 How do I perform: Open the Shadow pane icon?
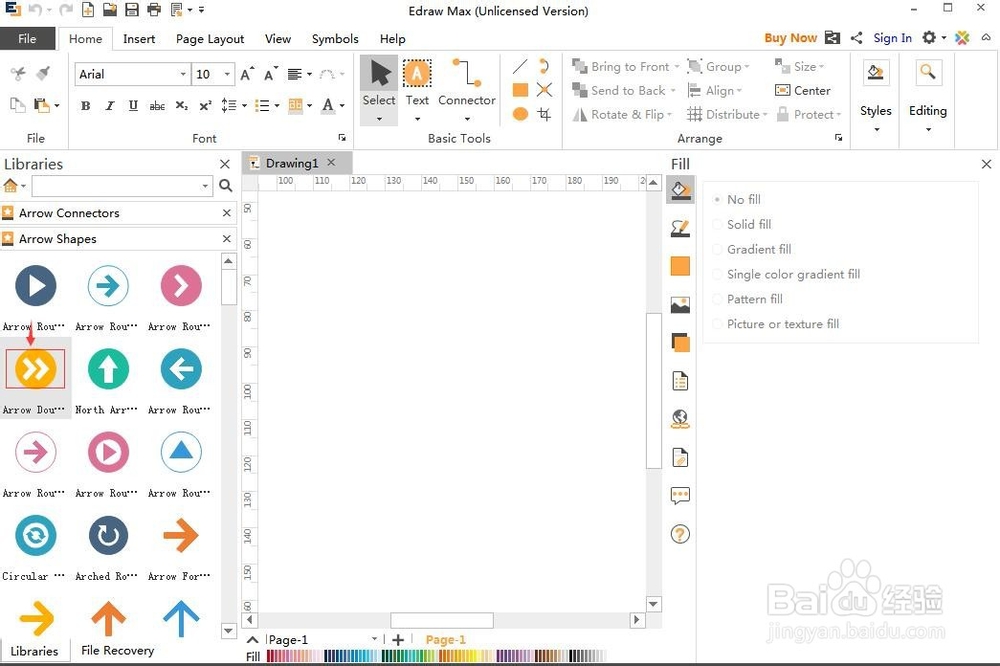tap(680, 343)
